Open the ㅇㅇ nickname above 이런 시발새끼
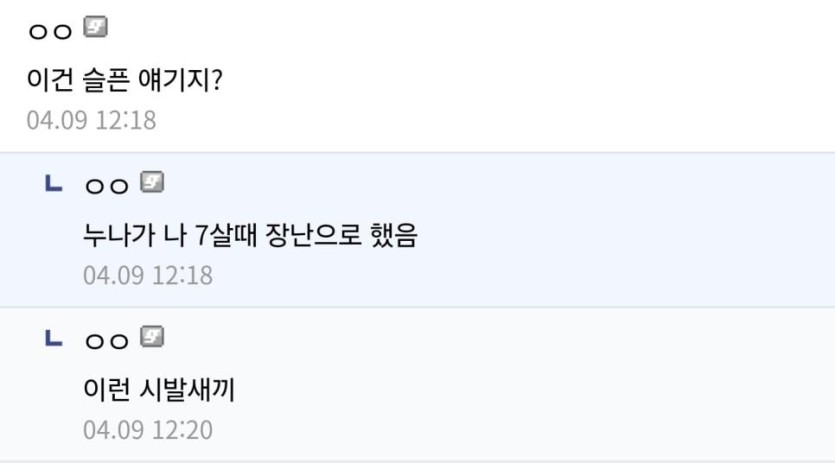Viewport: 835px width, 476px height. (108, 341)
